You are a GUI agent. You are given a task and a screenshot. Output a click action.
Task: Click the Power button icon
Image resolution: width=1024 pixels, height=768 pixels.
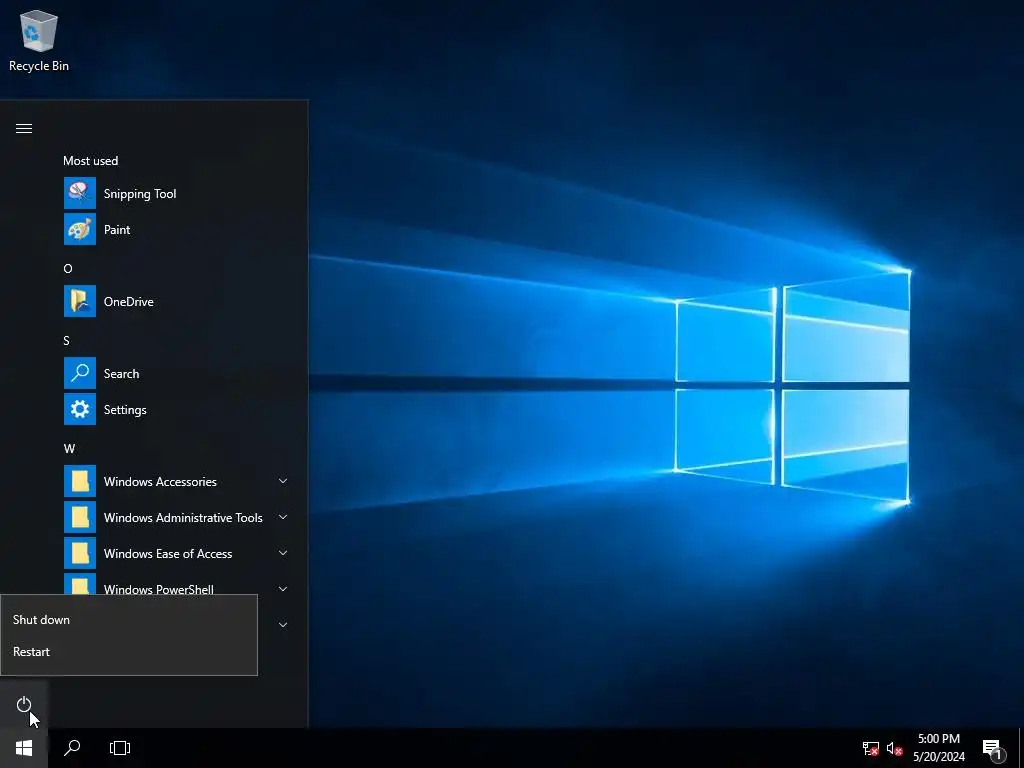(24, 704)
